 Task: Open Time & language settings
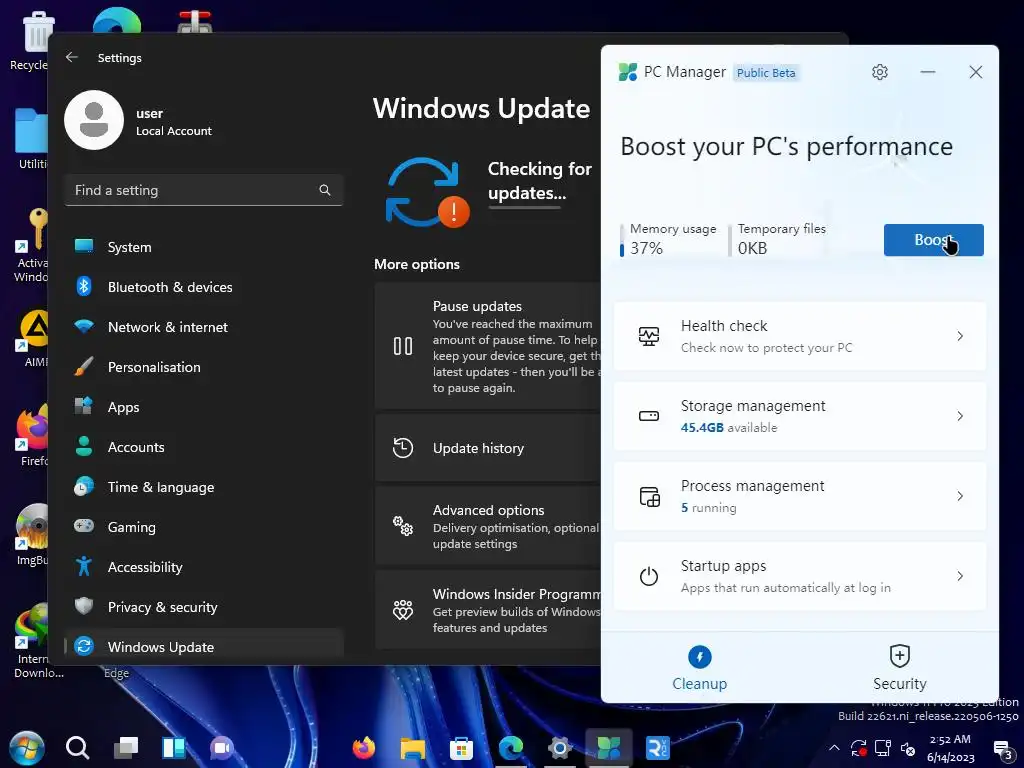point(204,487)
